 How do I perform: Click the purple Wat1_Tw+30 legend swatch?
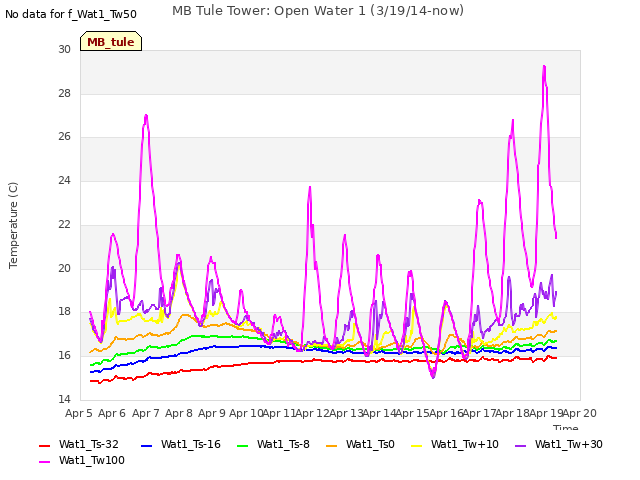coord(521,446)
